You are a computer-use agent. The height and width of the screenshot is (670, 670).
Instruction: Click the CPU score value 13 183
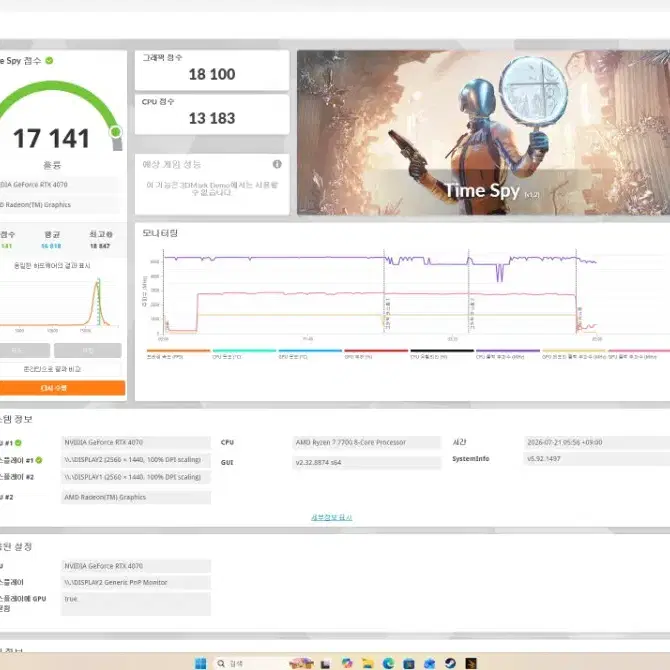click(x=212, y=118)
